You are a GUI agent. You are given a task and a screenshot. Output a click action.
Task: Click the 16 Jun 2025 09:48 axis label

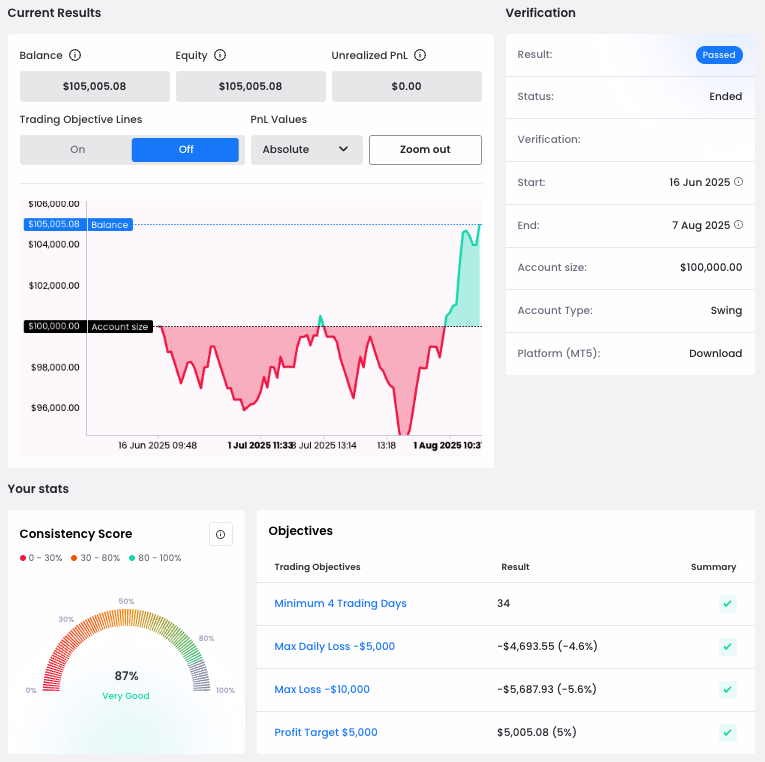tap(157, 445)
